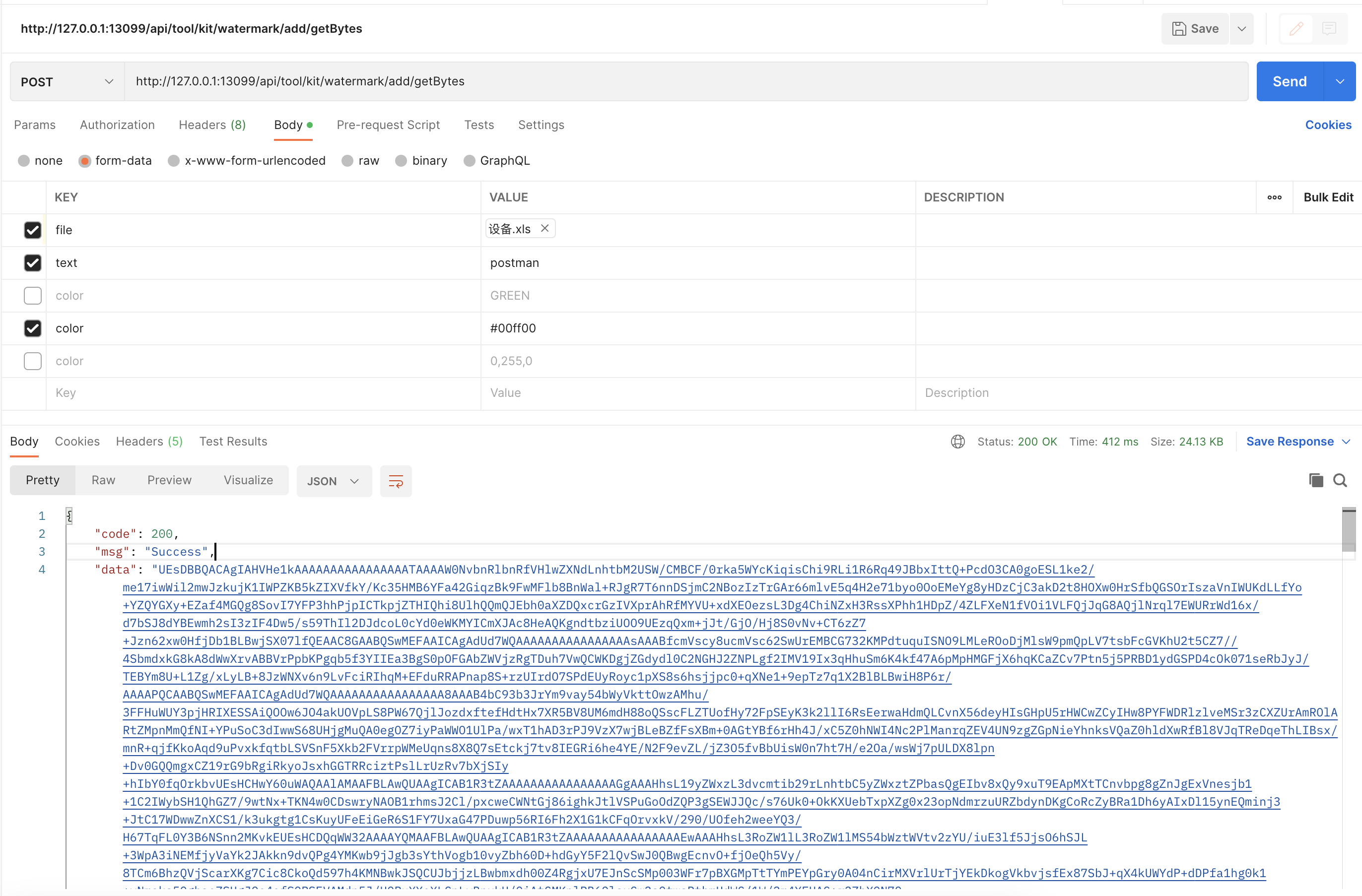Remove the 设备.xls file with X
The width and height of the screenshot is (1362, 896).
point(545,228)
